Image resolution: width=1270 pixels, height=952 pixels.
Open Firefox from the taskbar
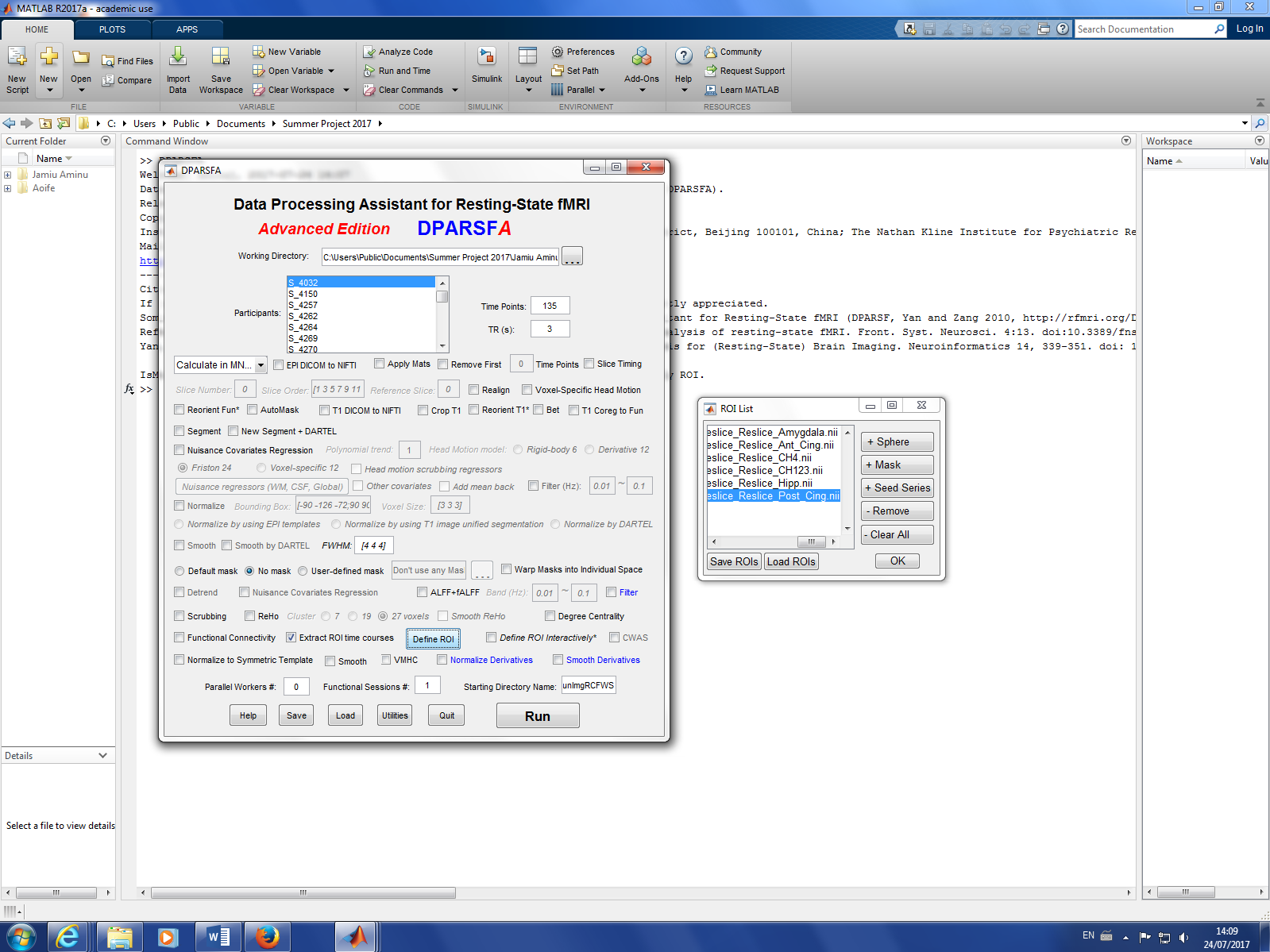[x=267, y=937]
